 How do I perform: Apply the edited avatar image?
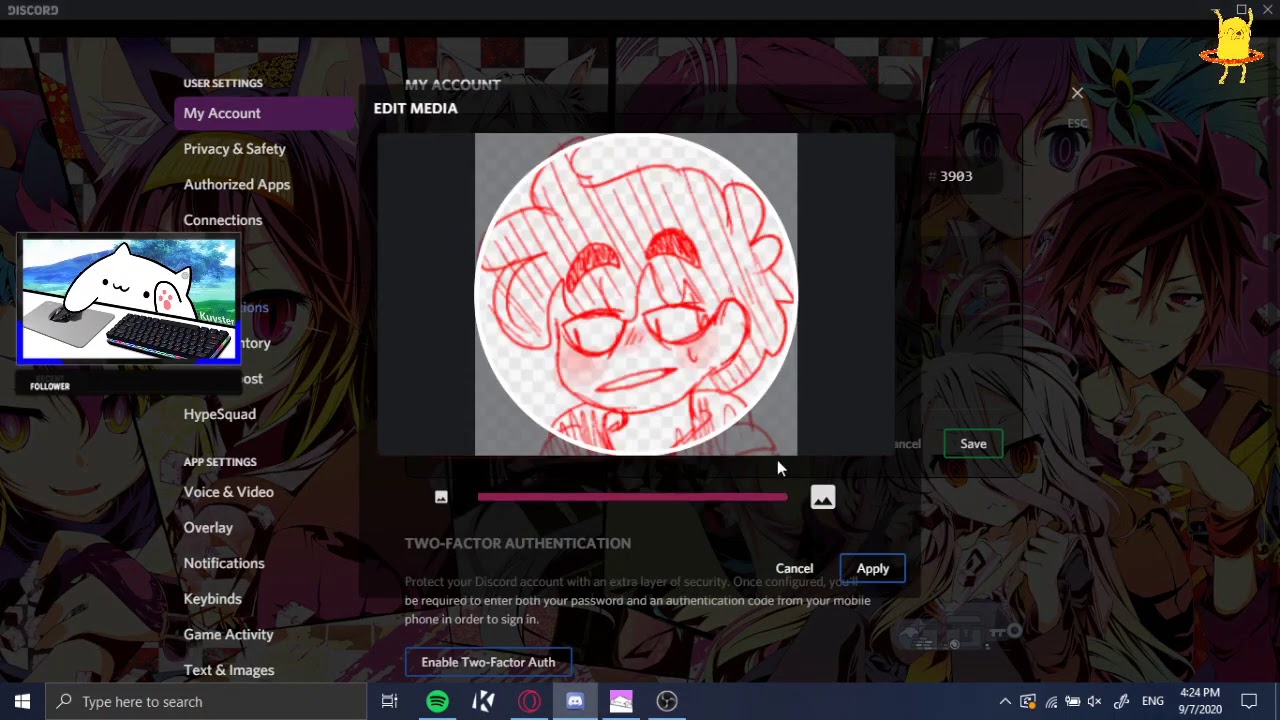pos(872,568)
